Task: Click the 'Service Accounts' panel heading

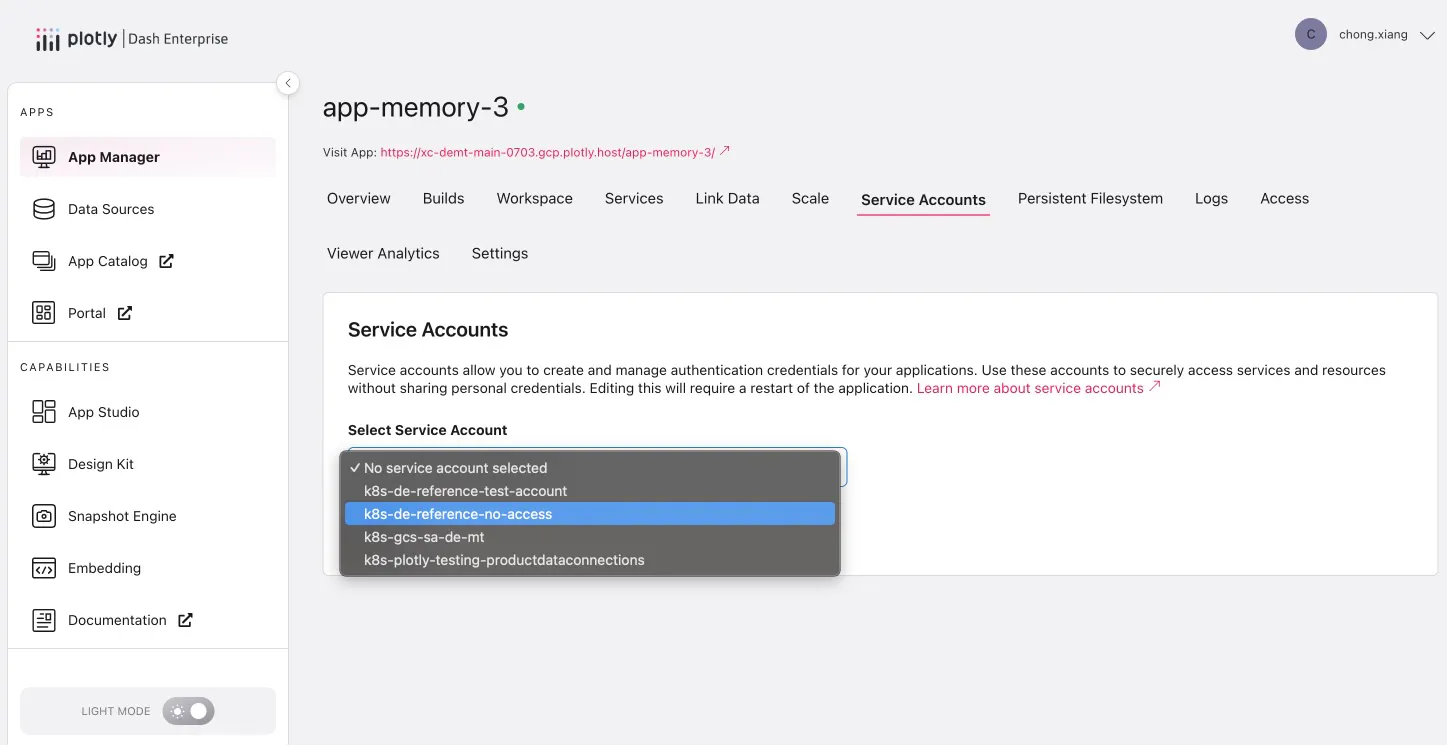Action: pyautogui.click(x=428, y=330)
